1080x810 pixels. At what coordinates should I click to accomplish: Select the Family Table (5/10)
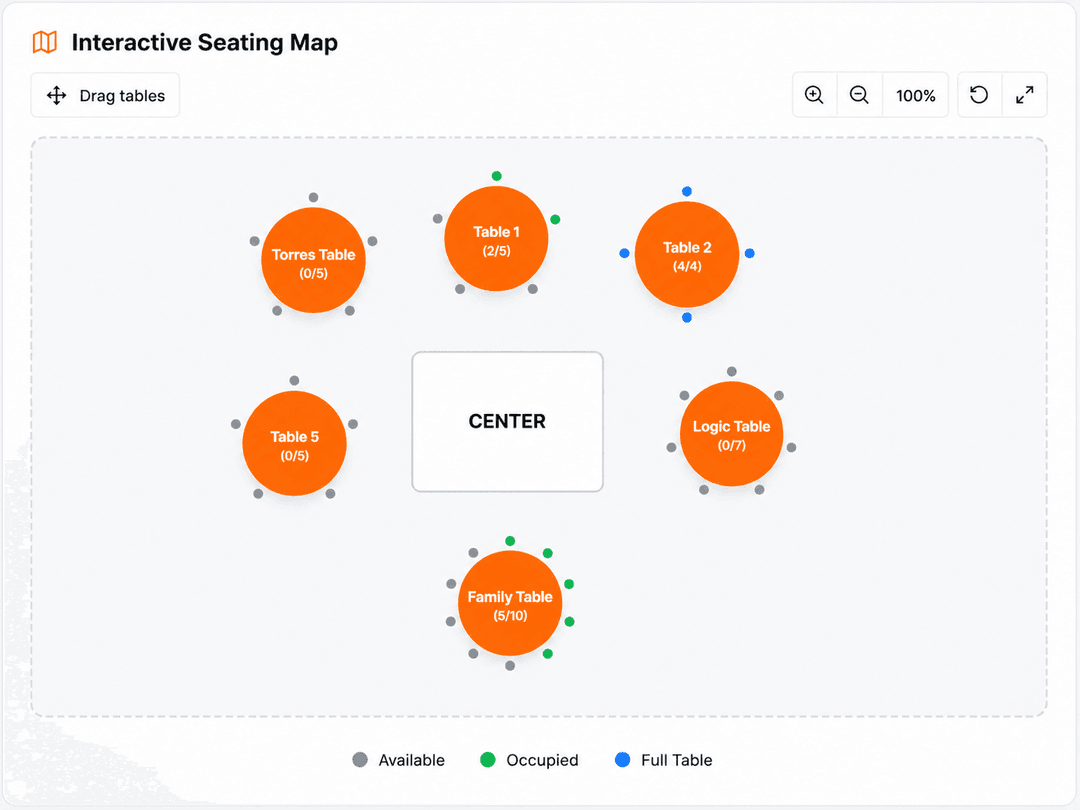(510, 603)
